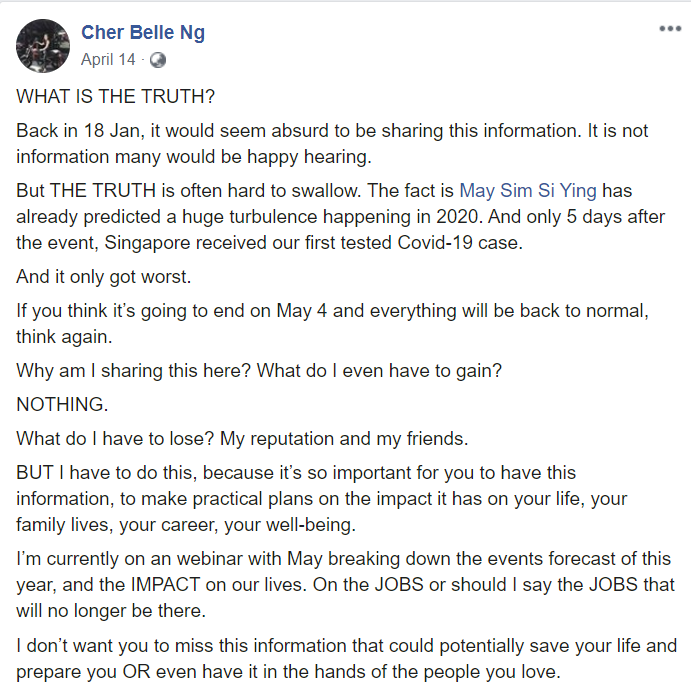Open the post options three-dot menu

pos(669,29)
